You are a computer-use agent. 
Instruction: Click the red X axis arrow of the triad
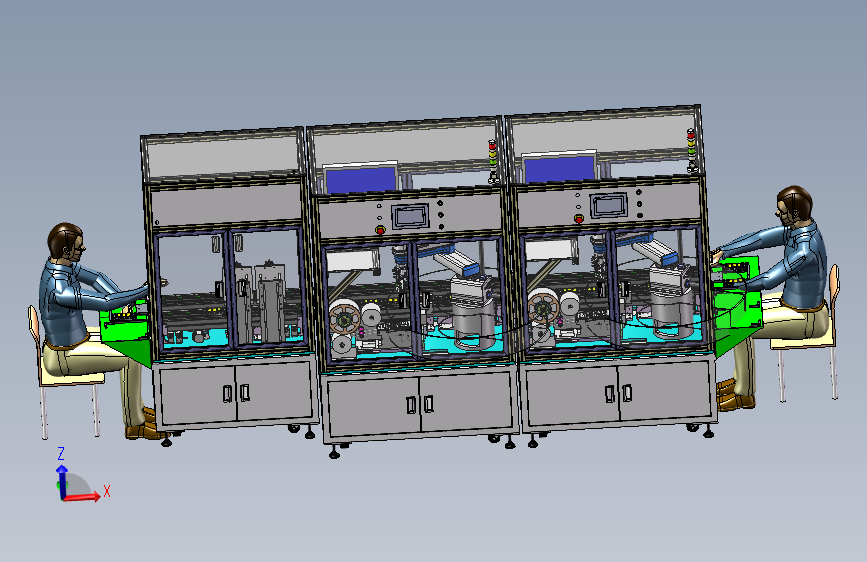click(83, 496)
